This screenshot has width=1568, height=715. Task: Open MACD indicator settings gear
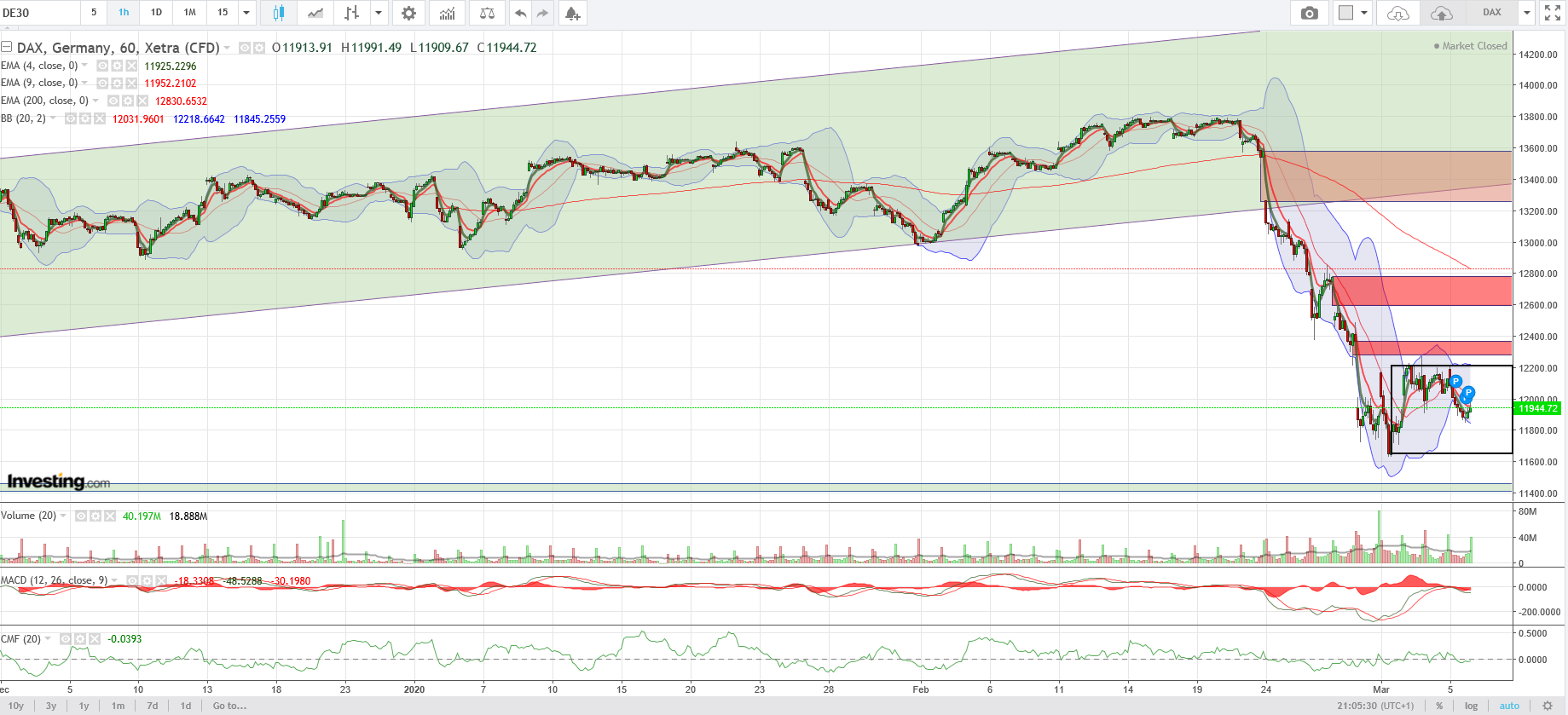(x=147, y=580)
